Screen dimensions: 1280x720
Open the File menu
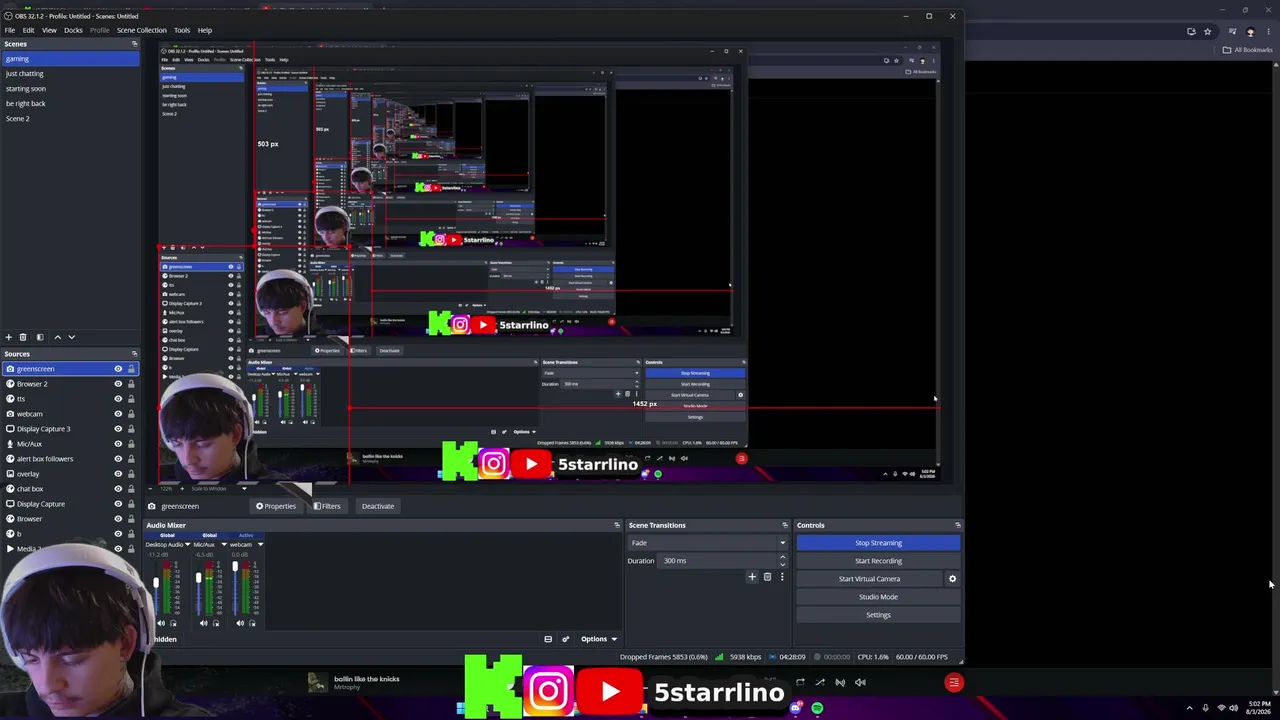point(10,30)
